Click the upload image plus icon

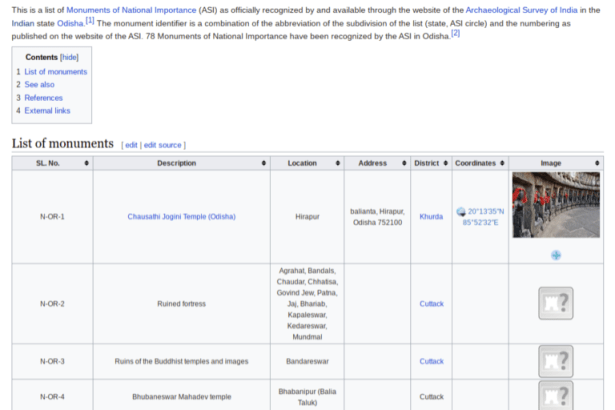[556, 254]
